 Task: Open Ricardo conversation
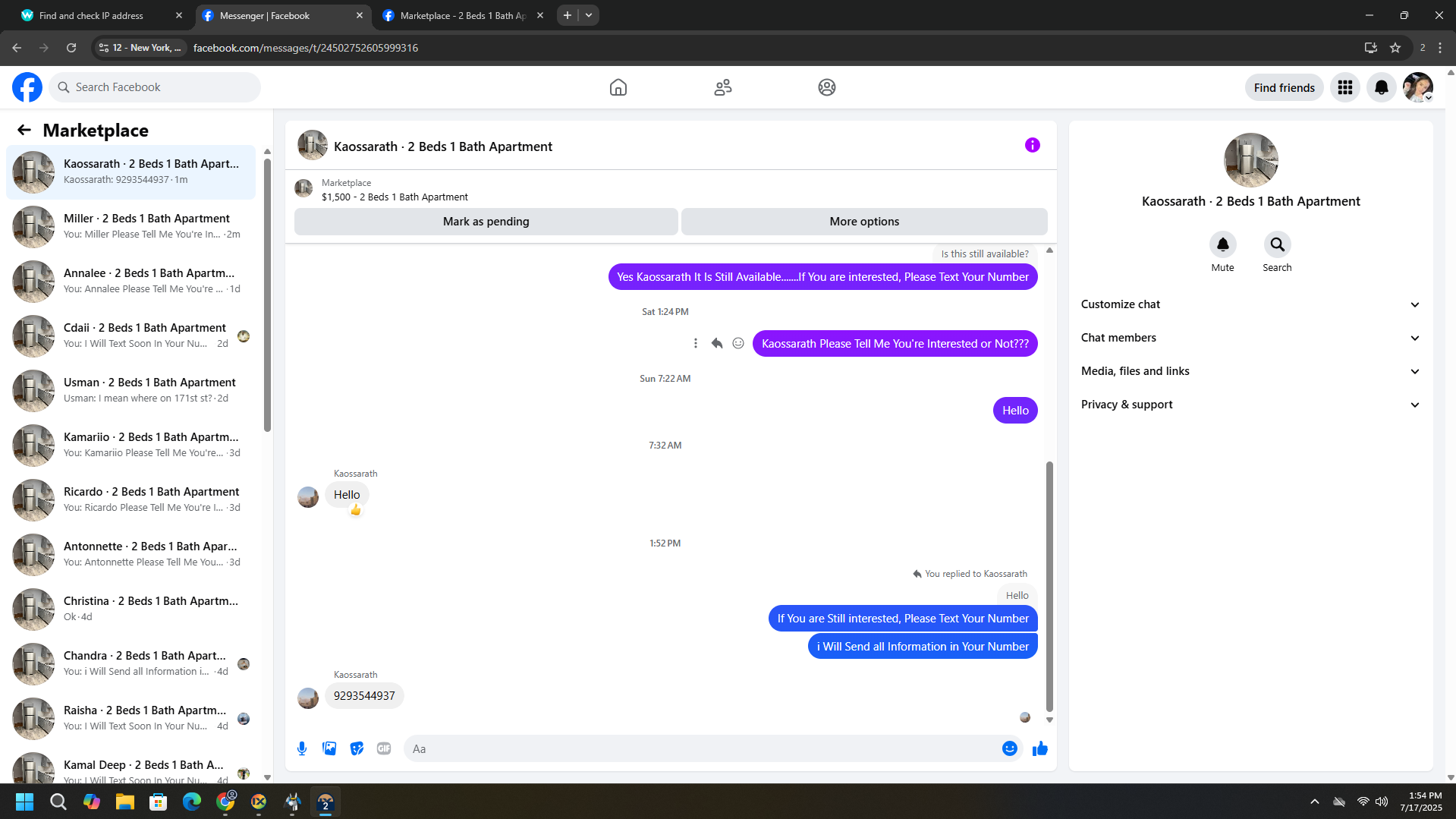131,499
